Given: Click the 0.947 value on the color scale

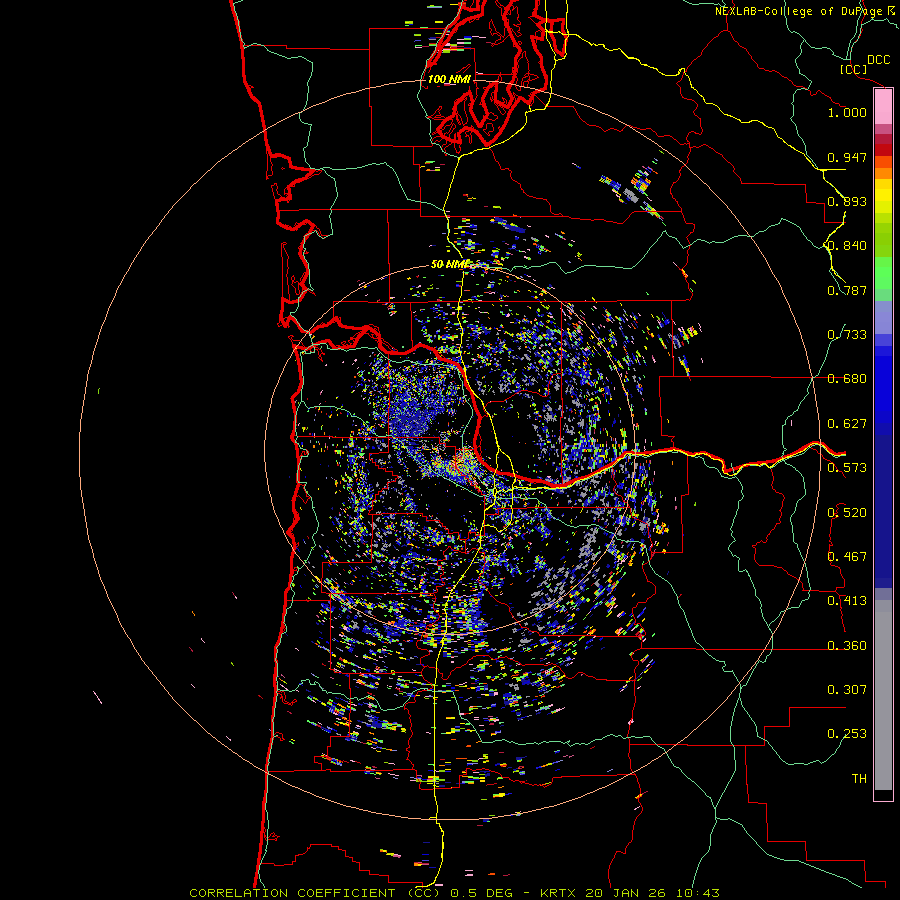Looking at the screenshot, I should 847,157.
